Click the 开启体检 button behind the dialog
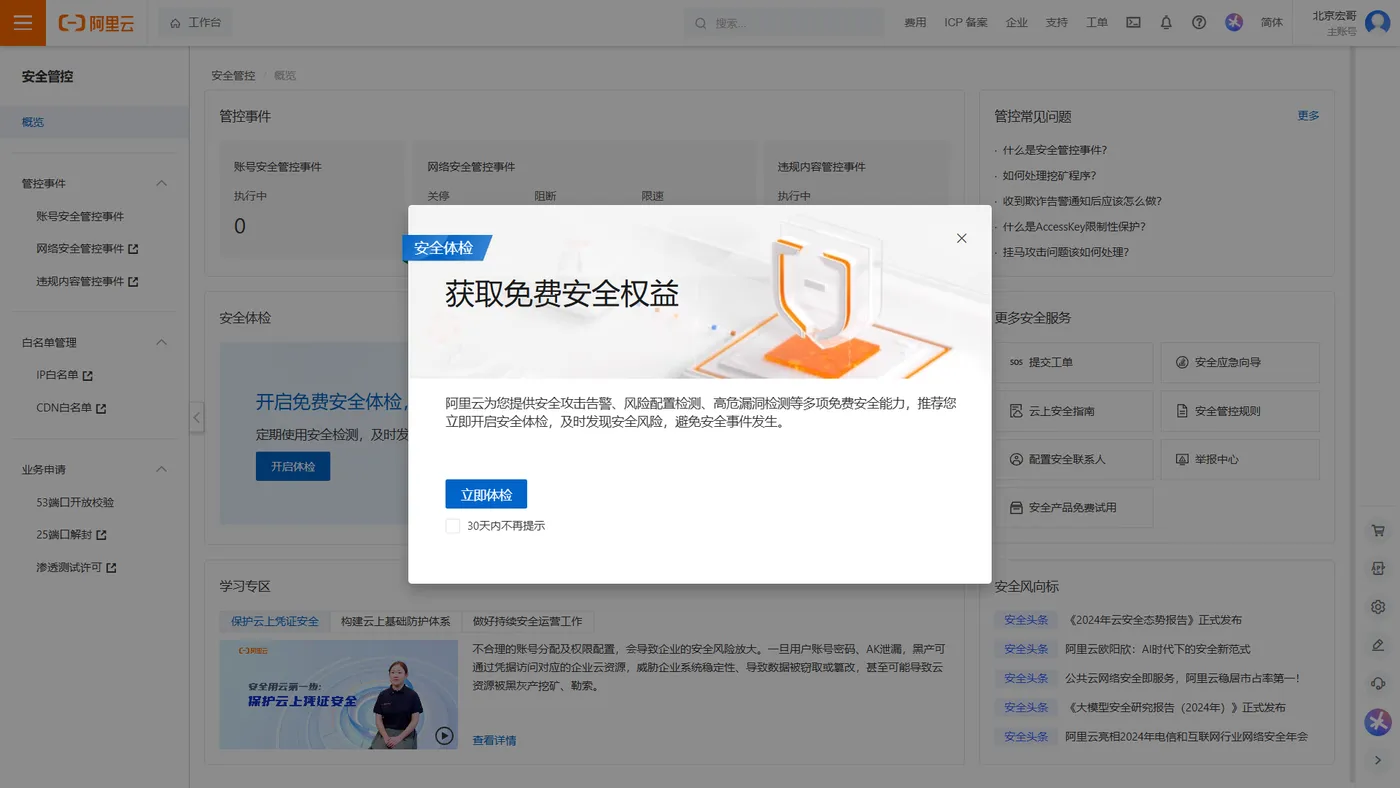 click(x=293, y=466)
